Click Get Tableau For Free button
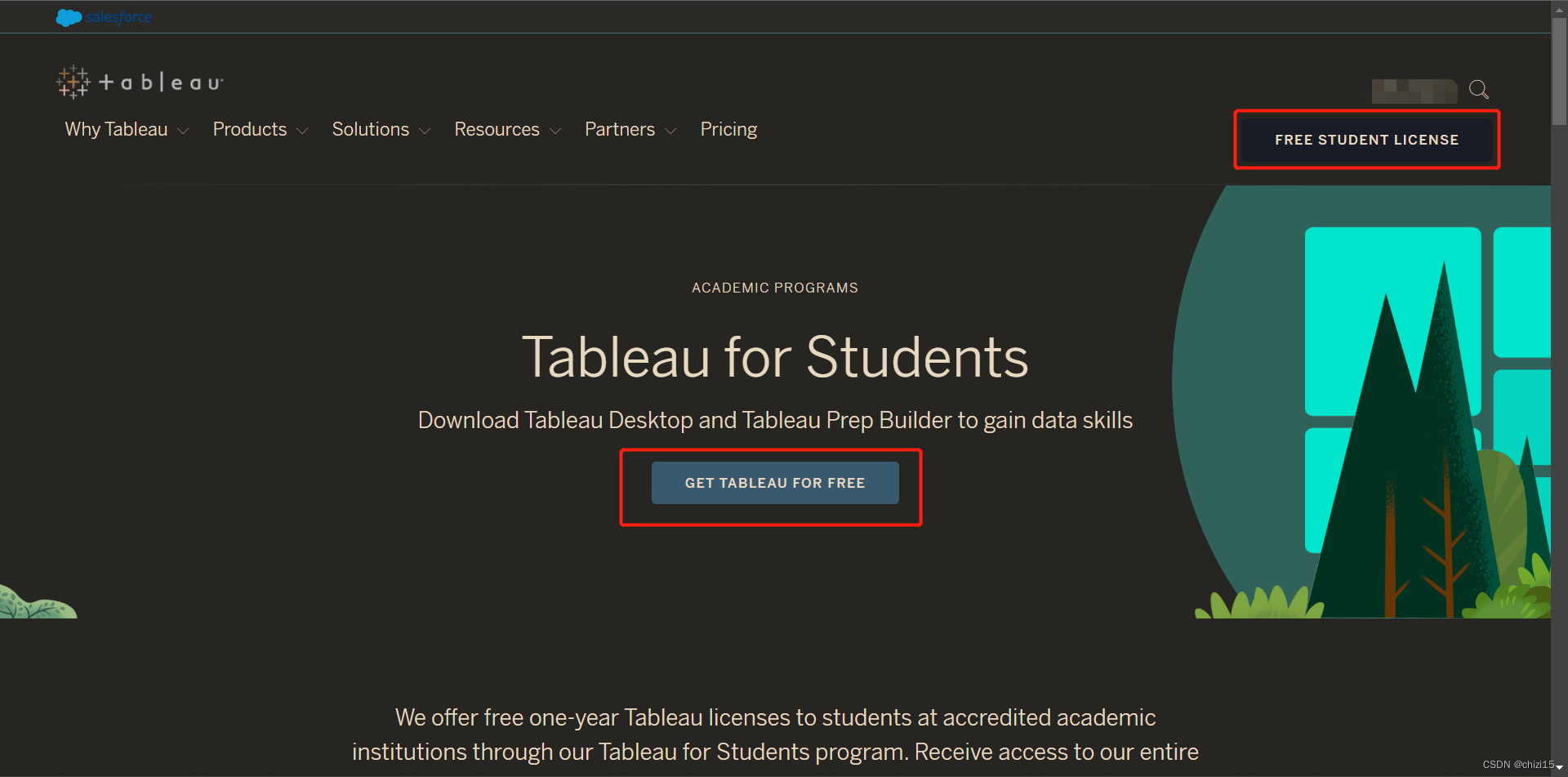 point(775,483)
